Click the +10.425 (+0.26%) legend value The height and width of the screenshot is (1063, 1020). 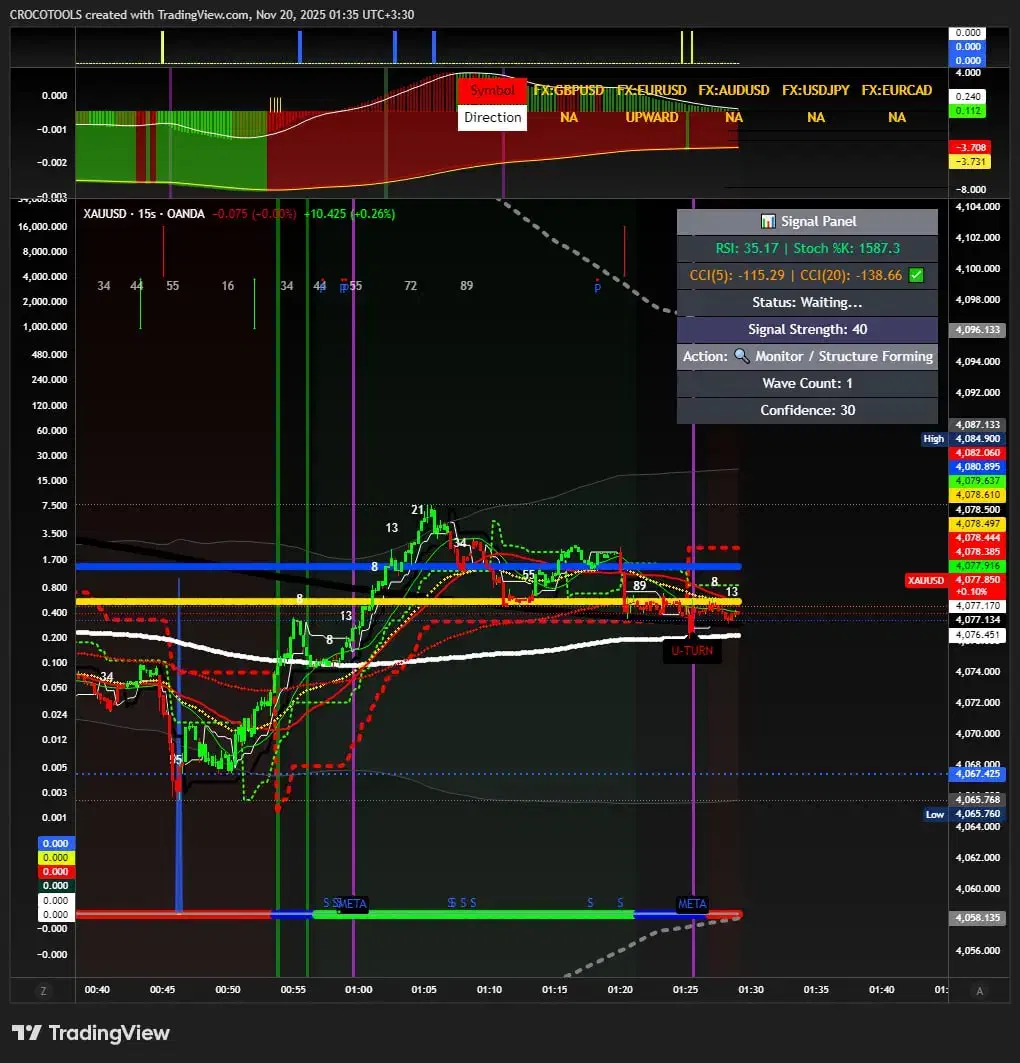pos(349,214)
